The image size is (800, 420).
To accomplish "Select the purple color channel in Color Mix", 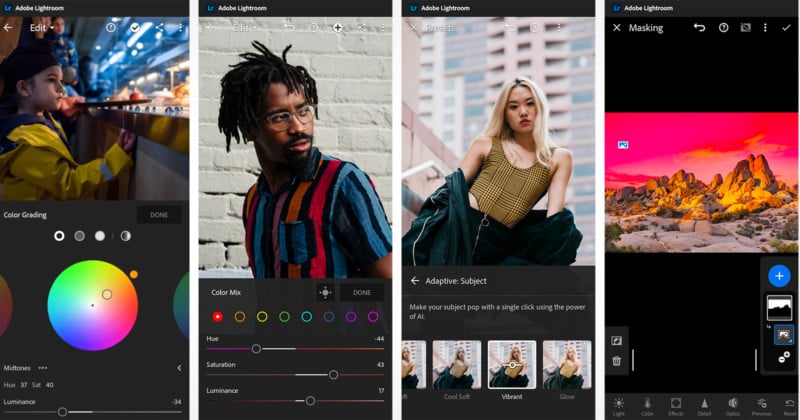I will 351,317.
